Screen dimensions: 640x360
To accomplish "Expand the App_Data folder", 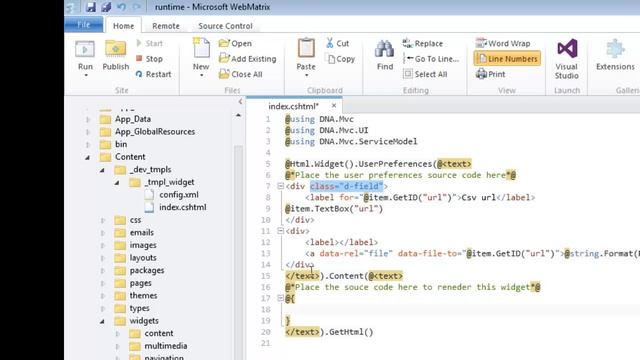I will point(87,120).
